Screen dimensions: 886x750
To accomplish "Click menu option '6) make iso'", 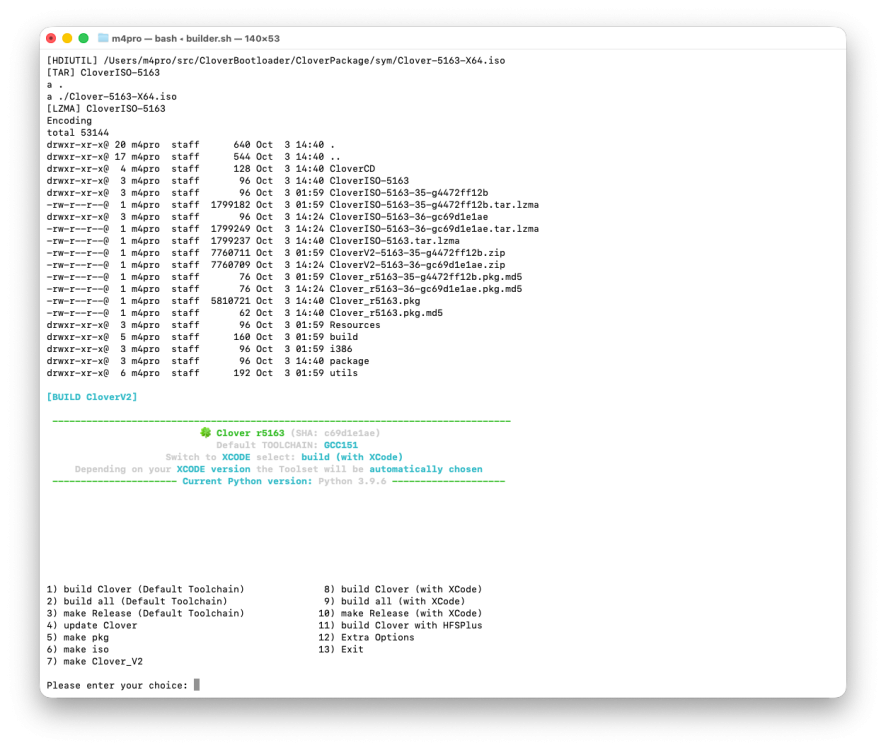I will (x=77, y=649).
